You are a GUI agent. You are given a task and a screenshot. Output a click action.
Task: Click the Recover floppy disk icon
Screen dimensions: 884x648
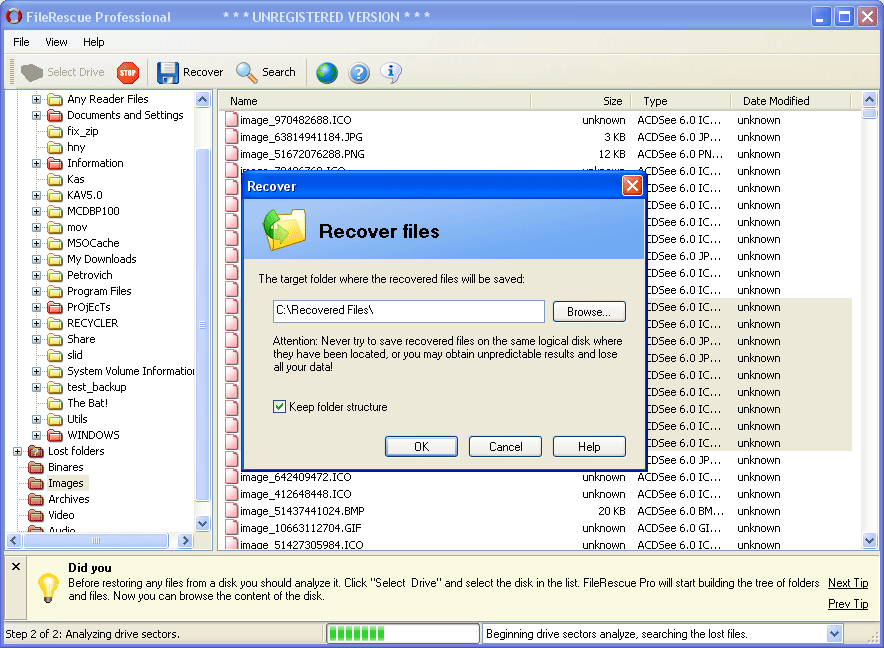pos(167,72)
